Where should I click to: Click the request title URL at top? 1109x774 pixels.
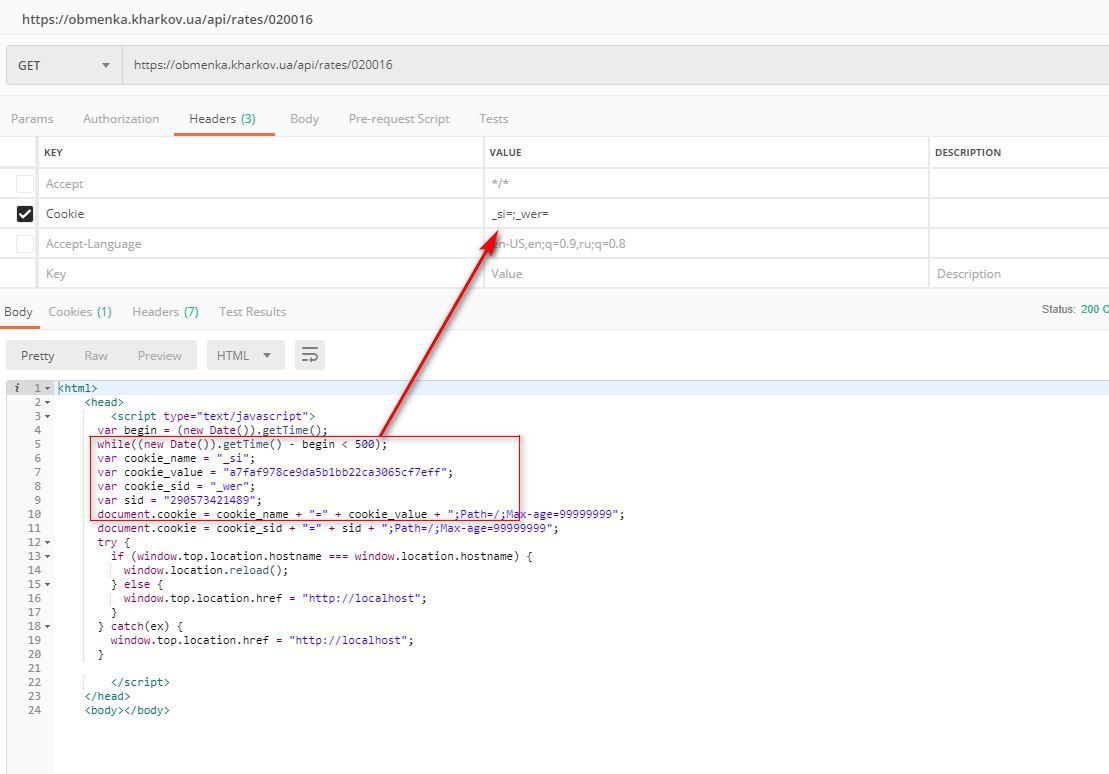click(x=167, y=20)
